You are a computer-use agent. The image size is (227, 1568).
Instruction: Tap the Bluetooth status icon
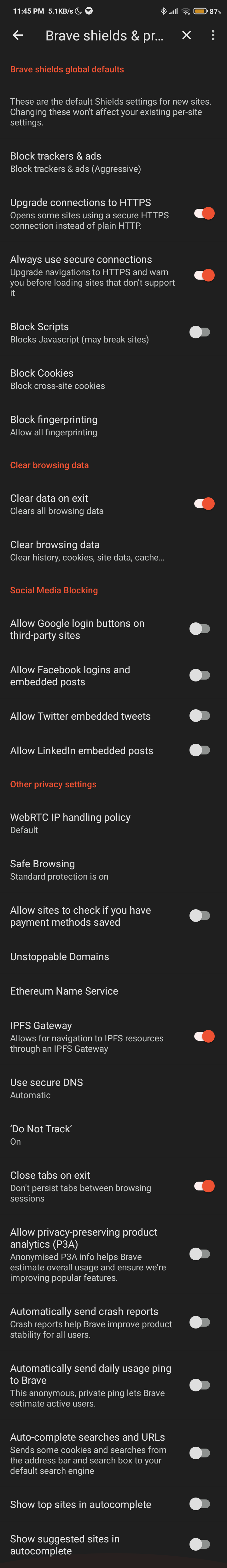163,11
